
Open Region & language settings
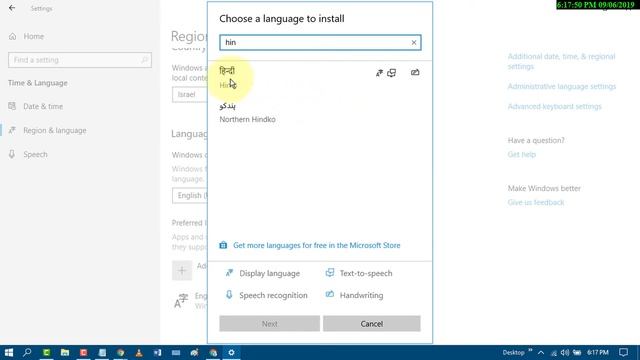point(55,130)
